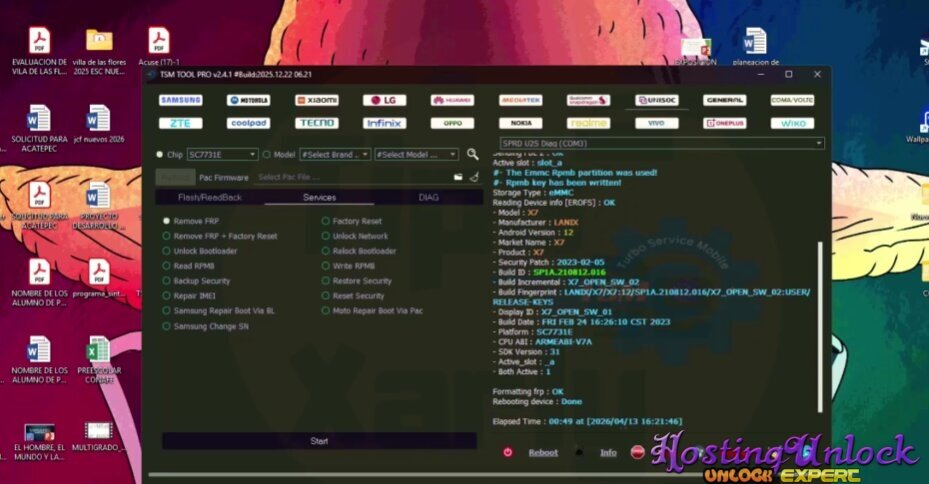
Task: Select the Relock Bootloader option
Action: [359, 251]
